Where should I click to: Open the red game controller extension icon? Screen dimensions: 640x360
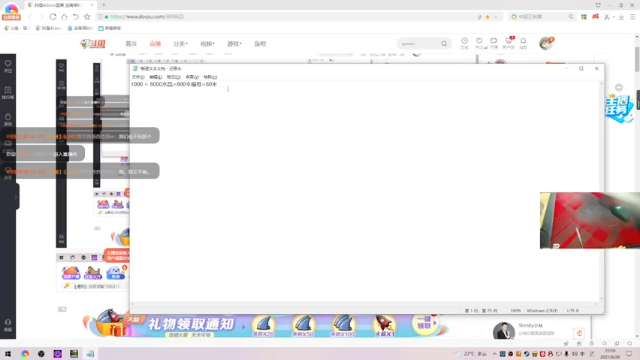click(596, 17)
